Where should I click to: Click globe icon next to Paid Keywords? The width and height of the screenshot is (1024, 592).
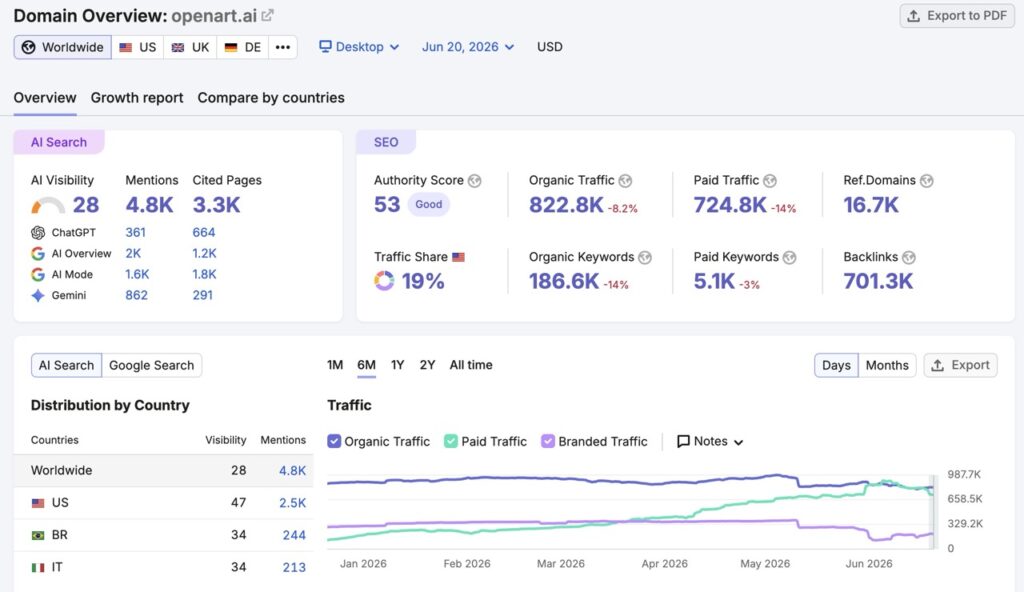point(790,257)
